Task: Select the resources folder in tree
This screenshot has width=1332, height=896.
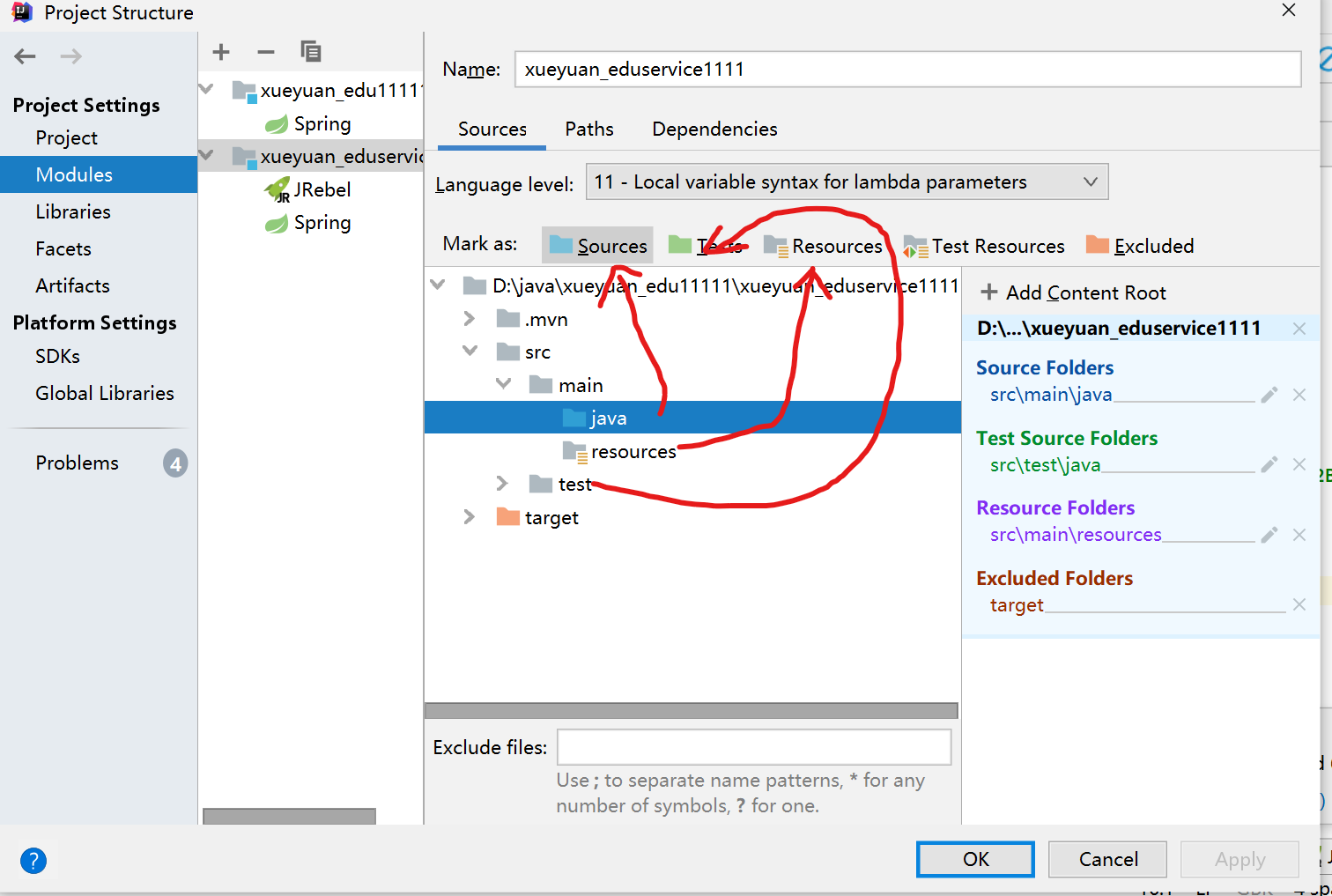Action: coord(620,451)
